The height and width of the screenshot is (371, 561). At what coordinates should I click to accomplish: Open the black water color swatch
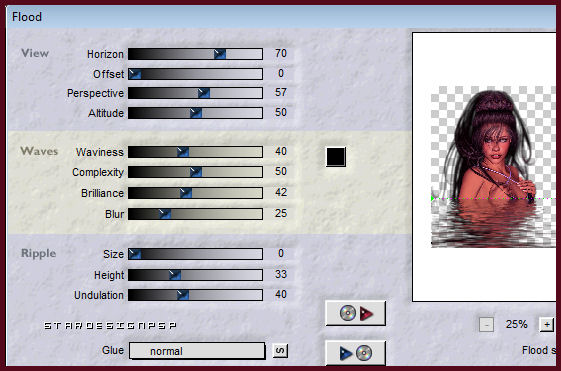tap(336, 157)
